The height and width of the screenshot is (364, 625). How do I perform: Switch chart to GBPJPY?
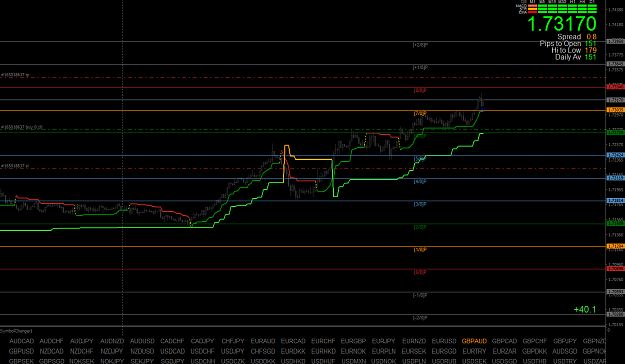pyautogui.click(x=565, y=341)
